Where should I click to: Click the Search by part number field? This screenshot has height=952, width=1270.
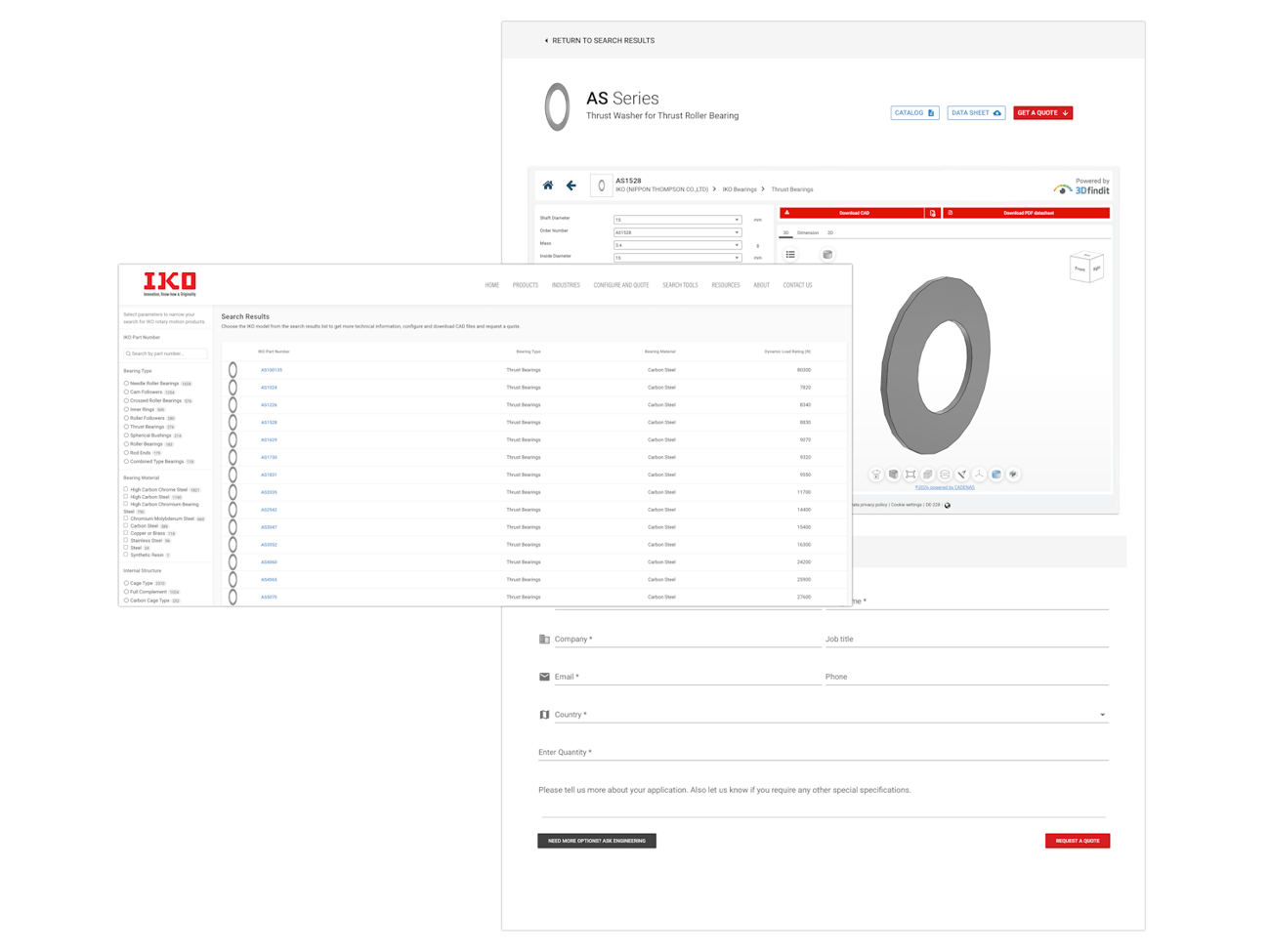pyautogui.click(x=165, y=353)
